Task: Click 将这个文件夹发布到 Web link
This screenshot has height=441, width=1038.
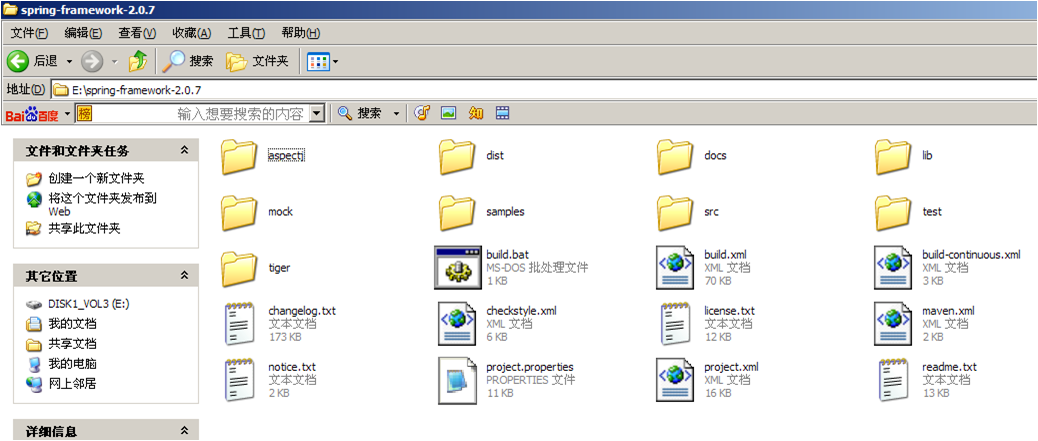Action: [102, 205]
